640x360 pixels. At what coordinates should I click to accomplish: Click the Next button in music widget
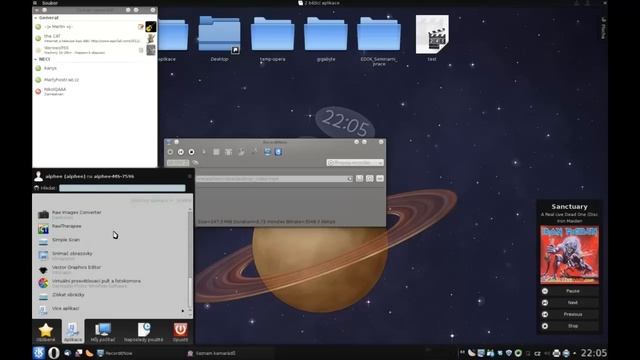[569, 302]
